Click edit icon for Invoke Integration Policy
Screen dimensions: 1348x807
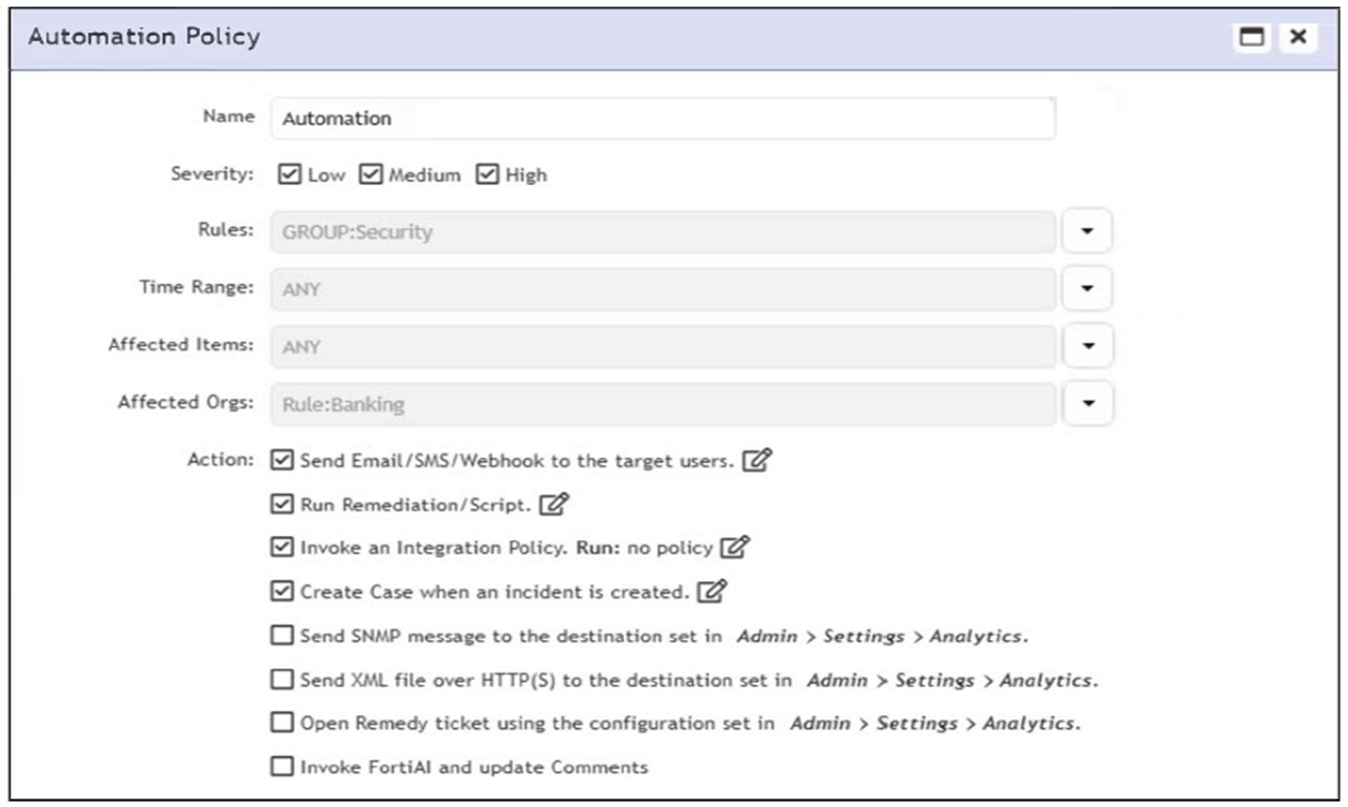(x=735, y=548)
